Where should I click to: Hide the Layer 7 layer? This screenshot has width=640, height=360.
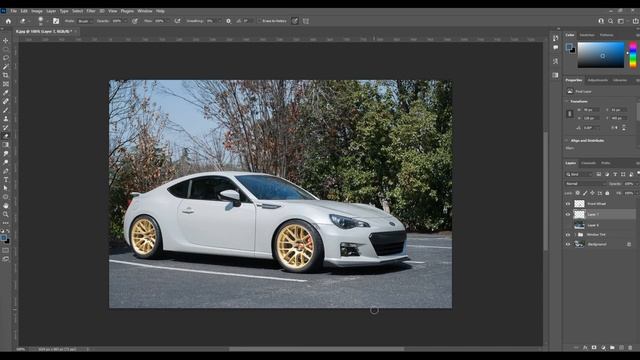[x=568, y=214]
